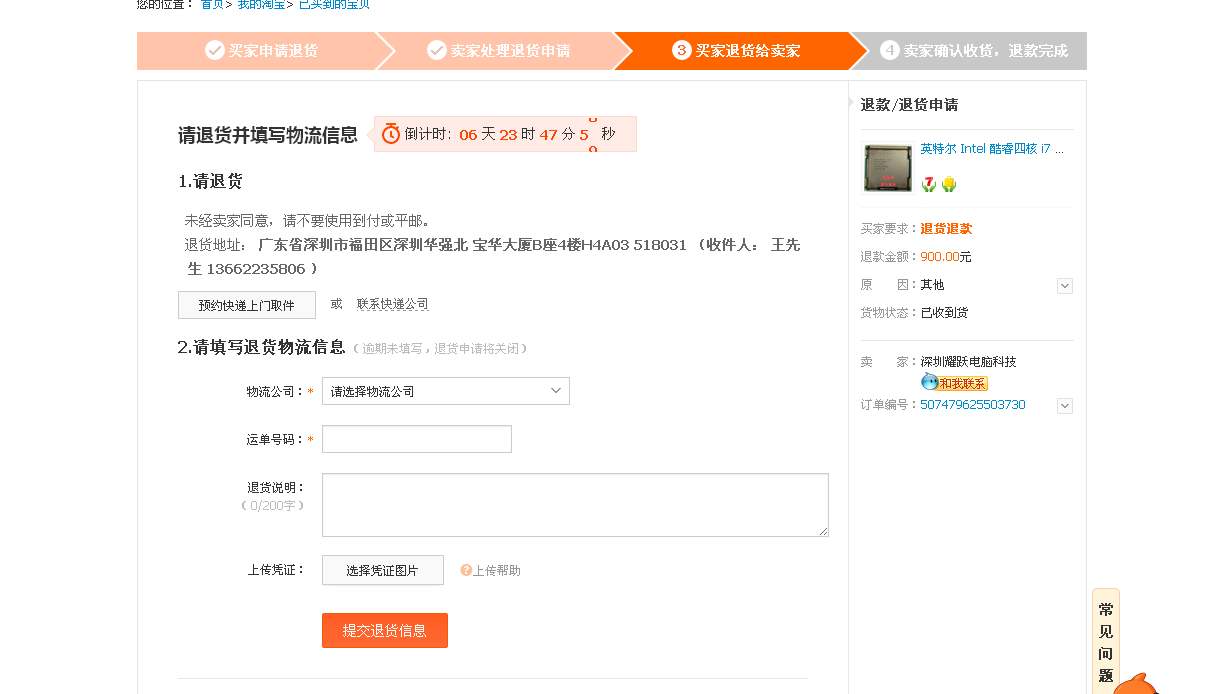This screenshot has height=694, width=1211.
Task: Open the 物流公司 logistics company dropdown
Action: [446, 391]
